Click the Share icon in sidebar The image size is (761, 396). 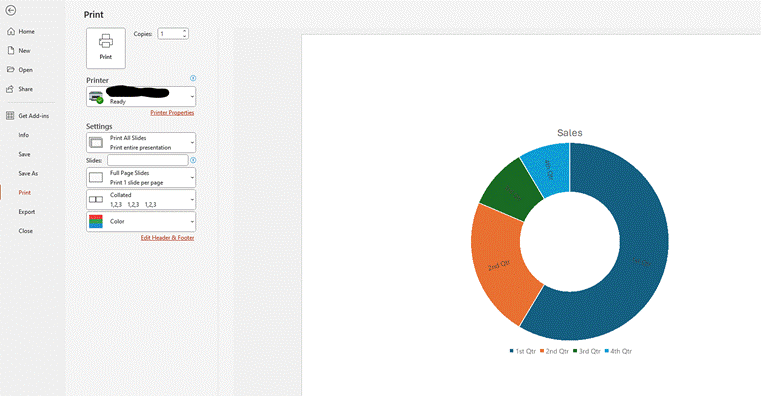pyautogui.click(x=10, y=89)
